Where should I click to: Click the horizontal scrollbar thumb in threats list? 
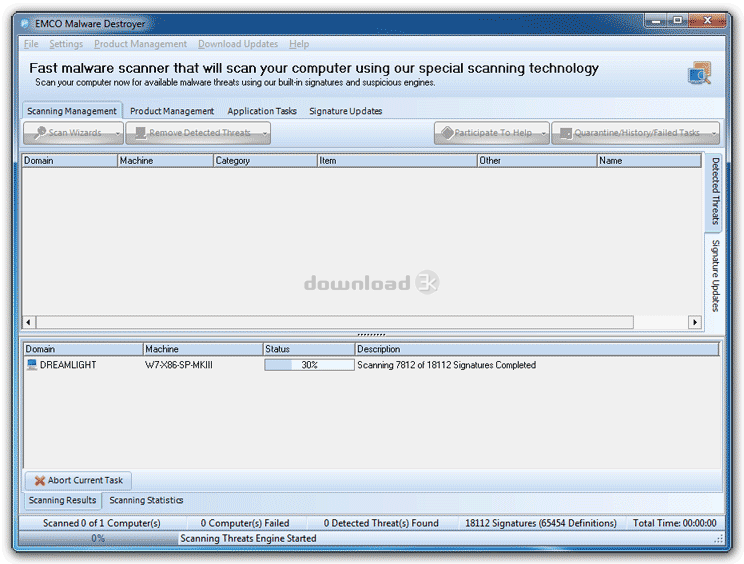tap(335, 322)
